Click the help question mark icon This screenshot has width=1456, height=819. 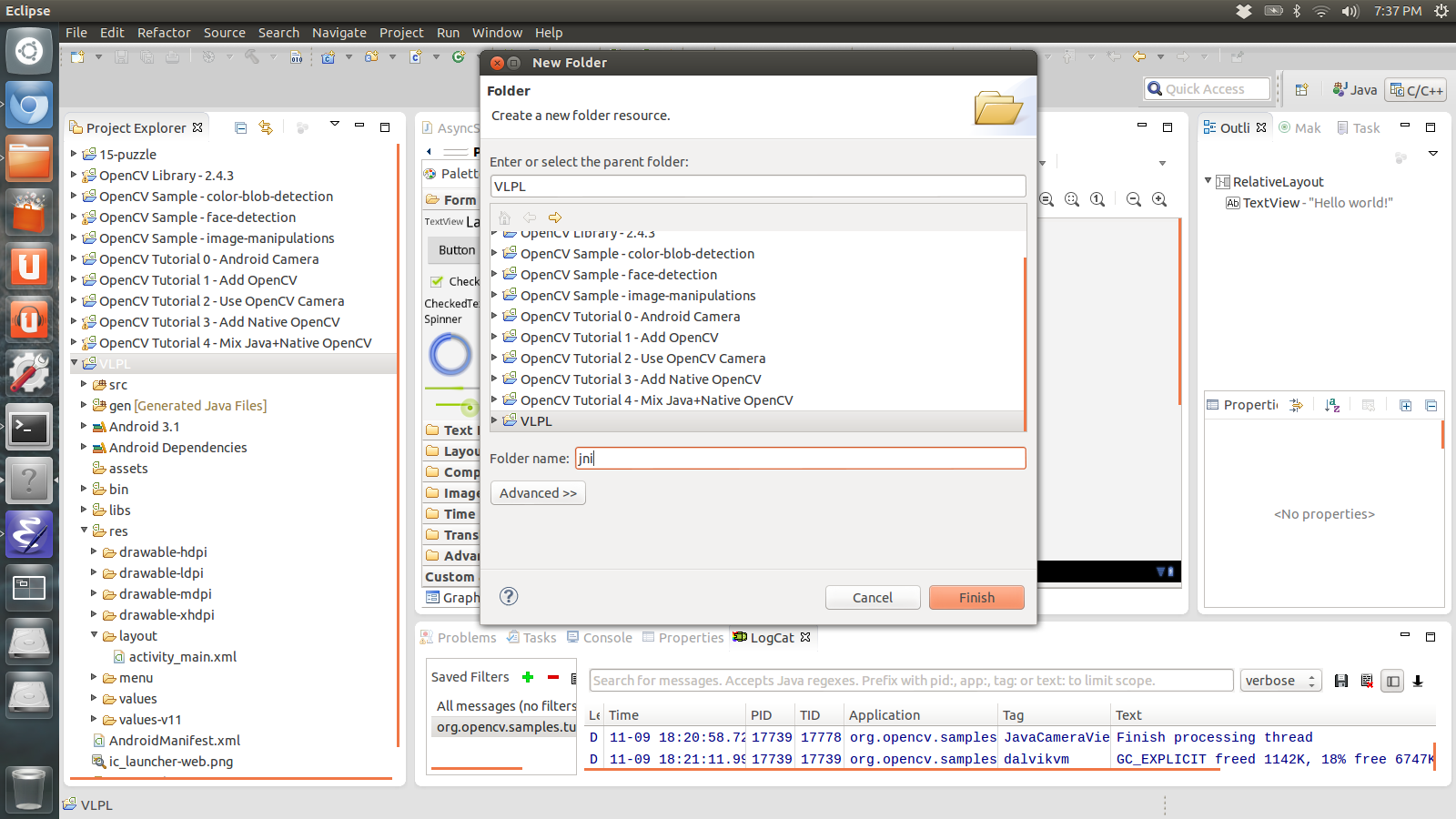[x=509, y=596]
